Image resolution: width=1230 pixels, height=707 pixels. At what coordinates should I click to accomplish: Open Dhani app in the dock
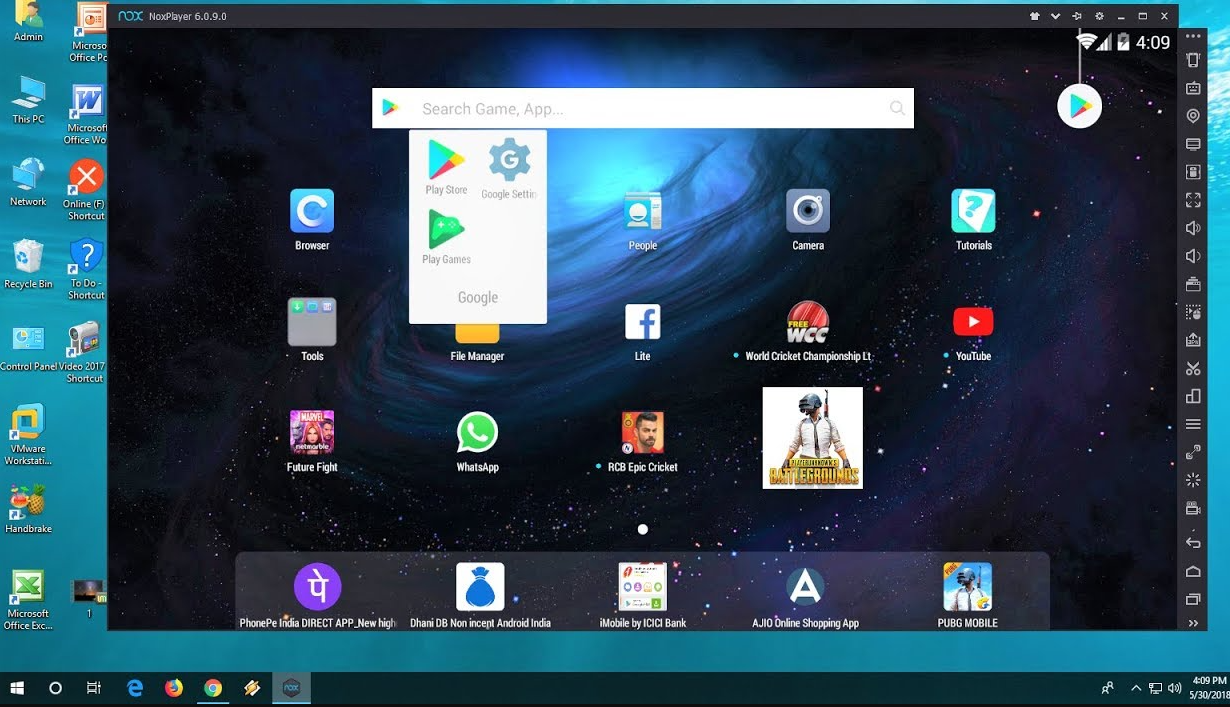pos(480,595)
